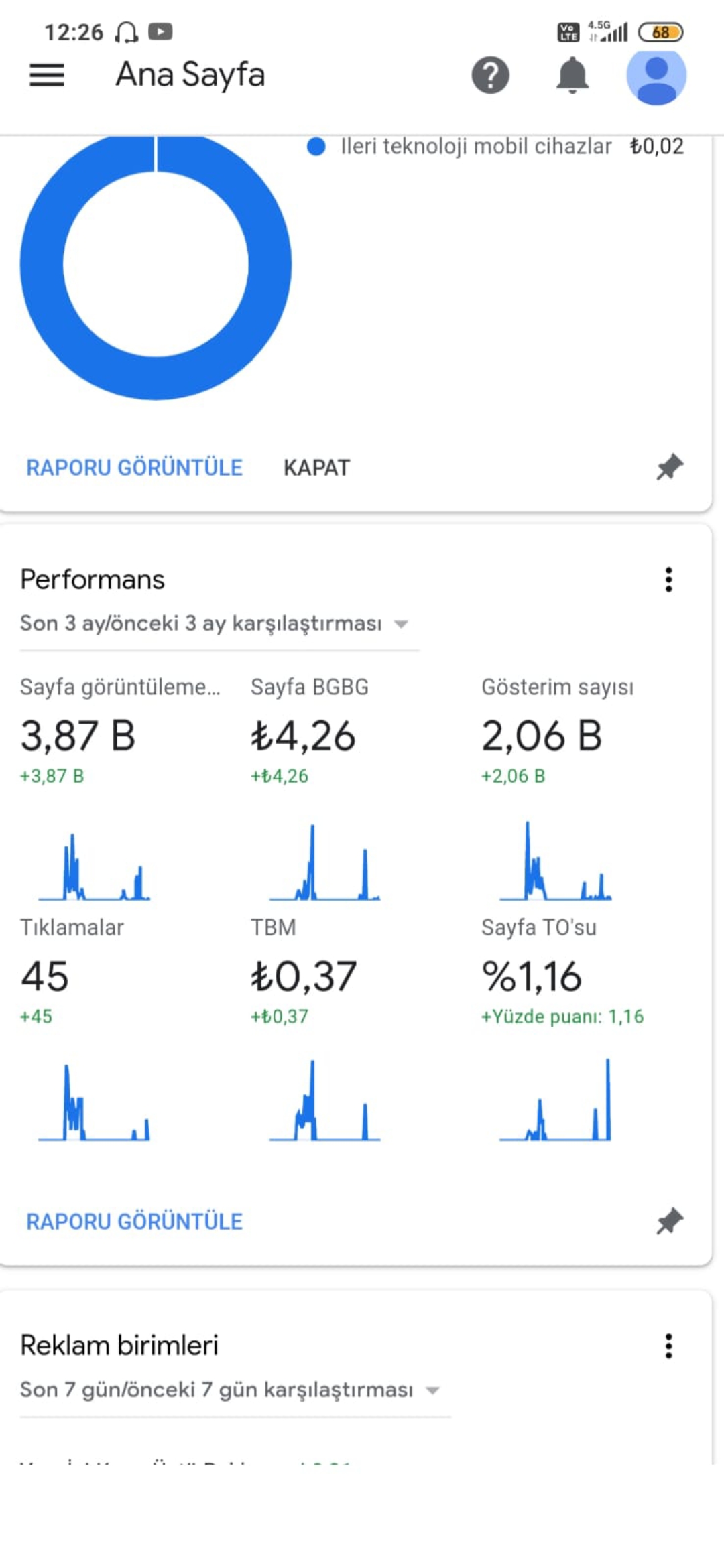The width and height of the screenshot is (724, 1568).
Task: Pin the donut chart card
Action: coord(669,467)
